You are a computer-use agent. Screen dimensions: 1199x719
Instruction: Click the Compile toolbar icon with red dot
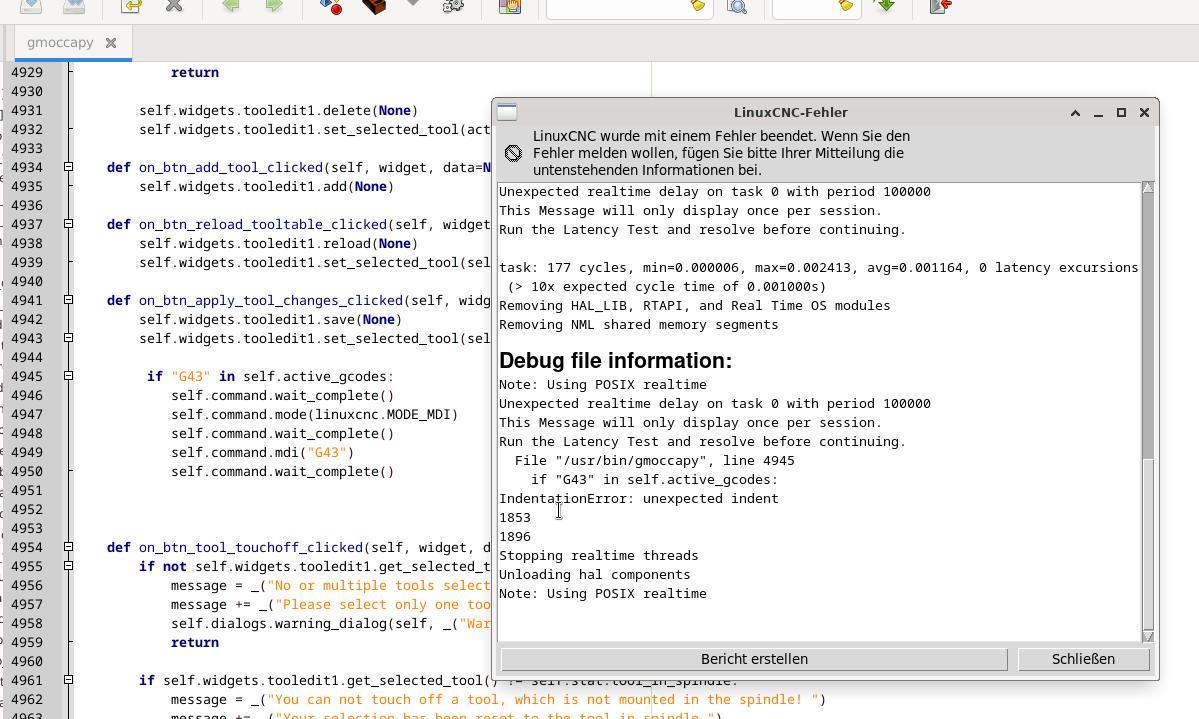[x=331, y=6]
